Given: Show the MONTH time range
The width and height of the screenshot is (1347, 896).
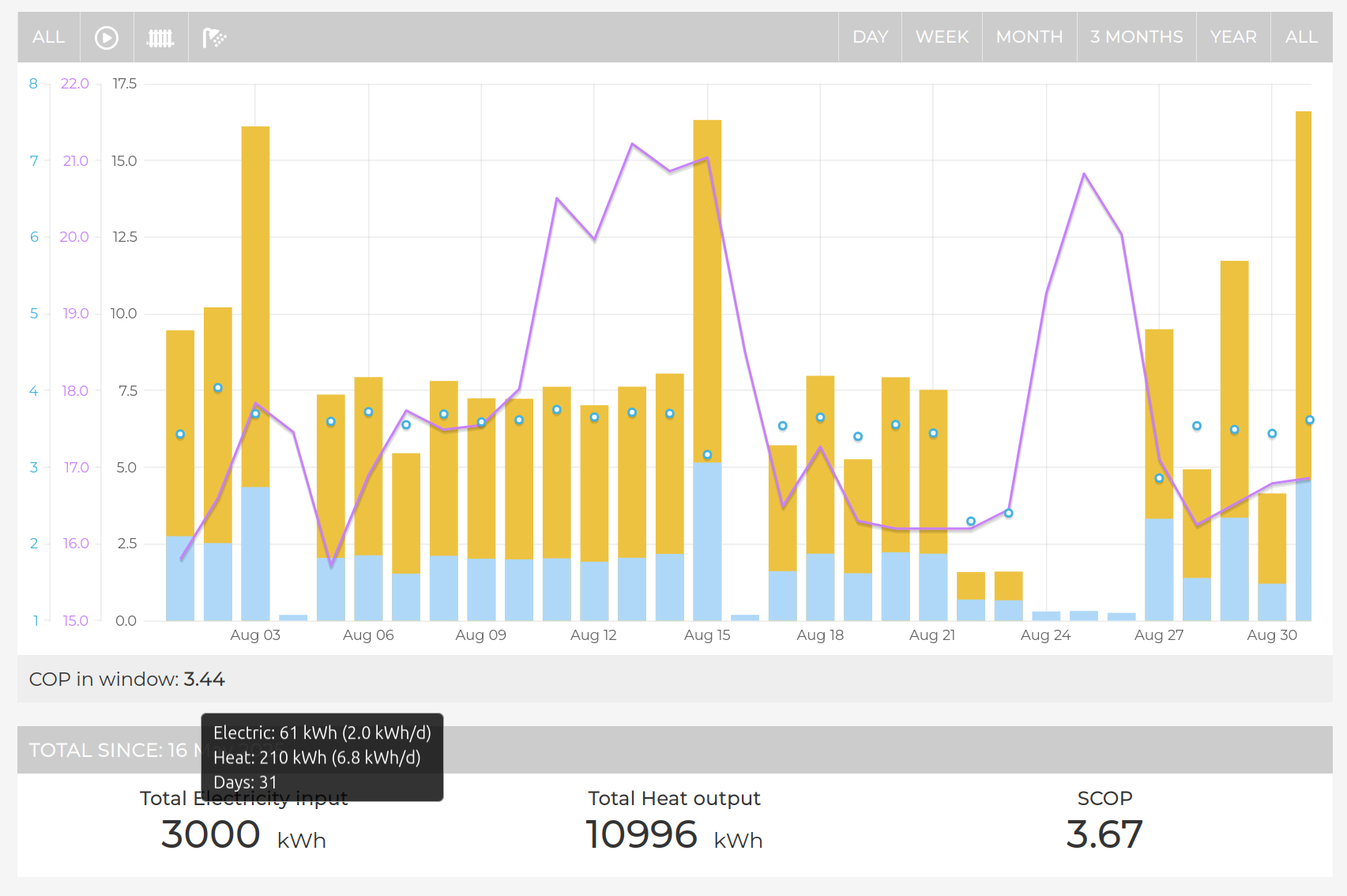Looking at the screenshot, I should pos(1029,37).
